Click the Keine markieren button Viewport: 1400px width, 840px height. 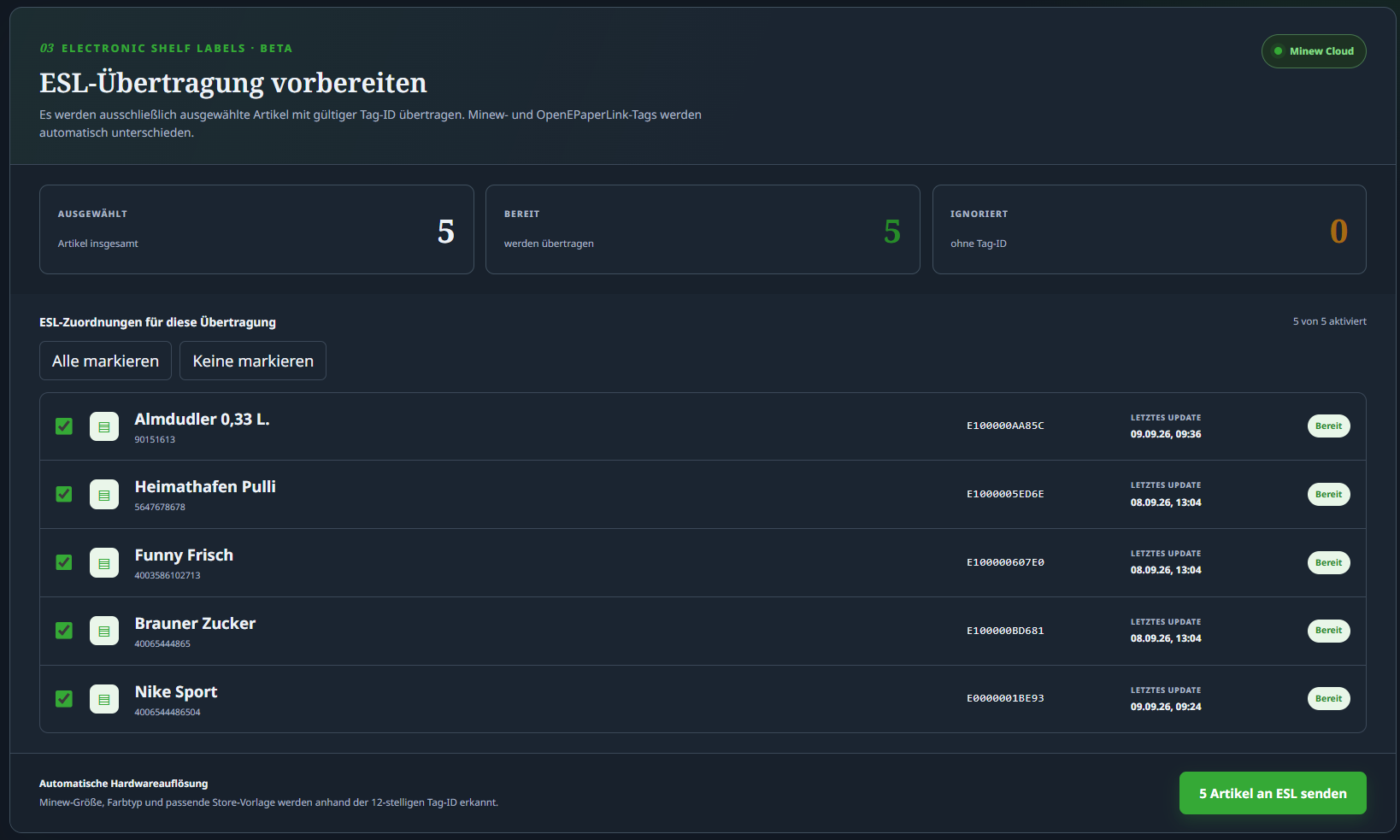point(253,361)
